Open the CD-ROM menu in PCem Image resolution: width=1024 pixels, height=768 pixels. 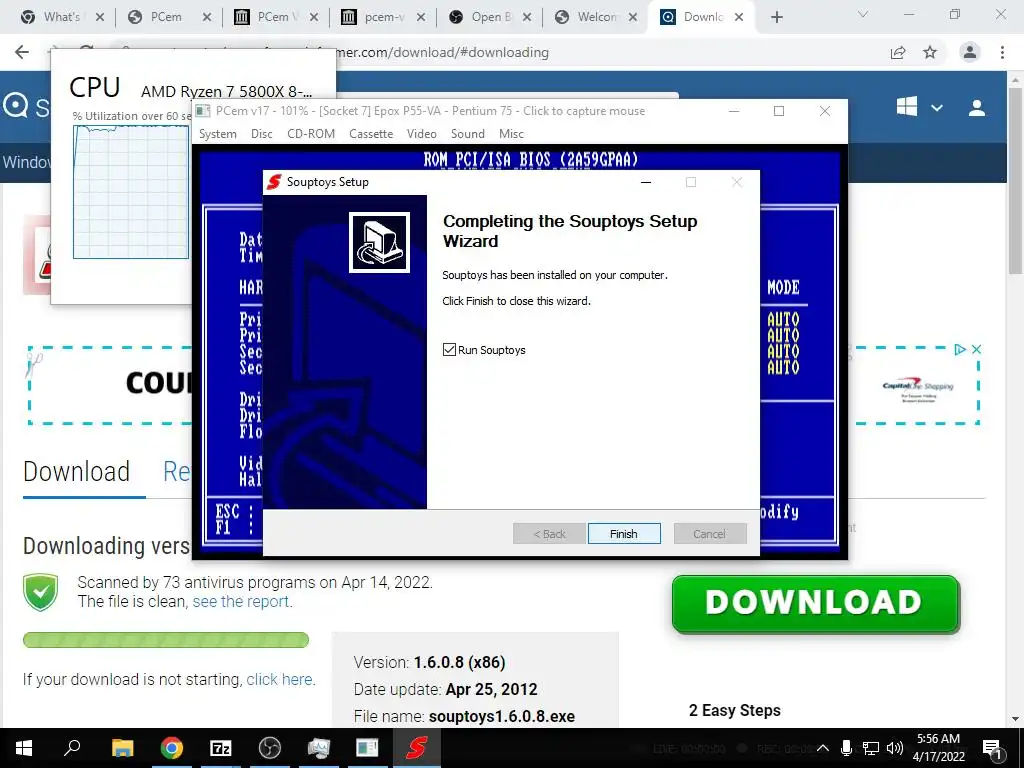(x=311, y=133)
